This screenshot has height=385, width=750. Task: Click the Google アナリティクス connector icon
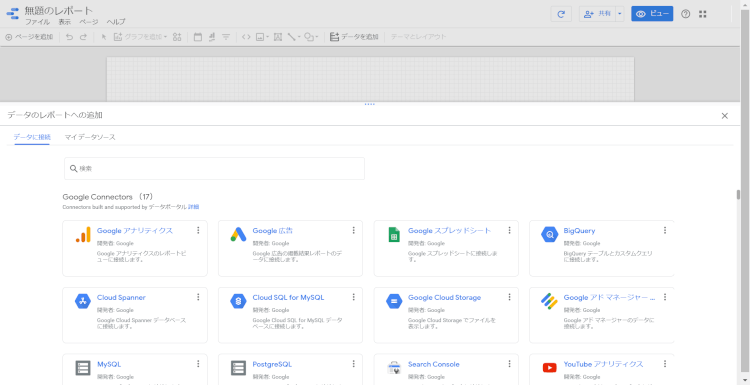(x=83, y=234)
